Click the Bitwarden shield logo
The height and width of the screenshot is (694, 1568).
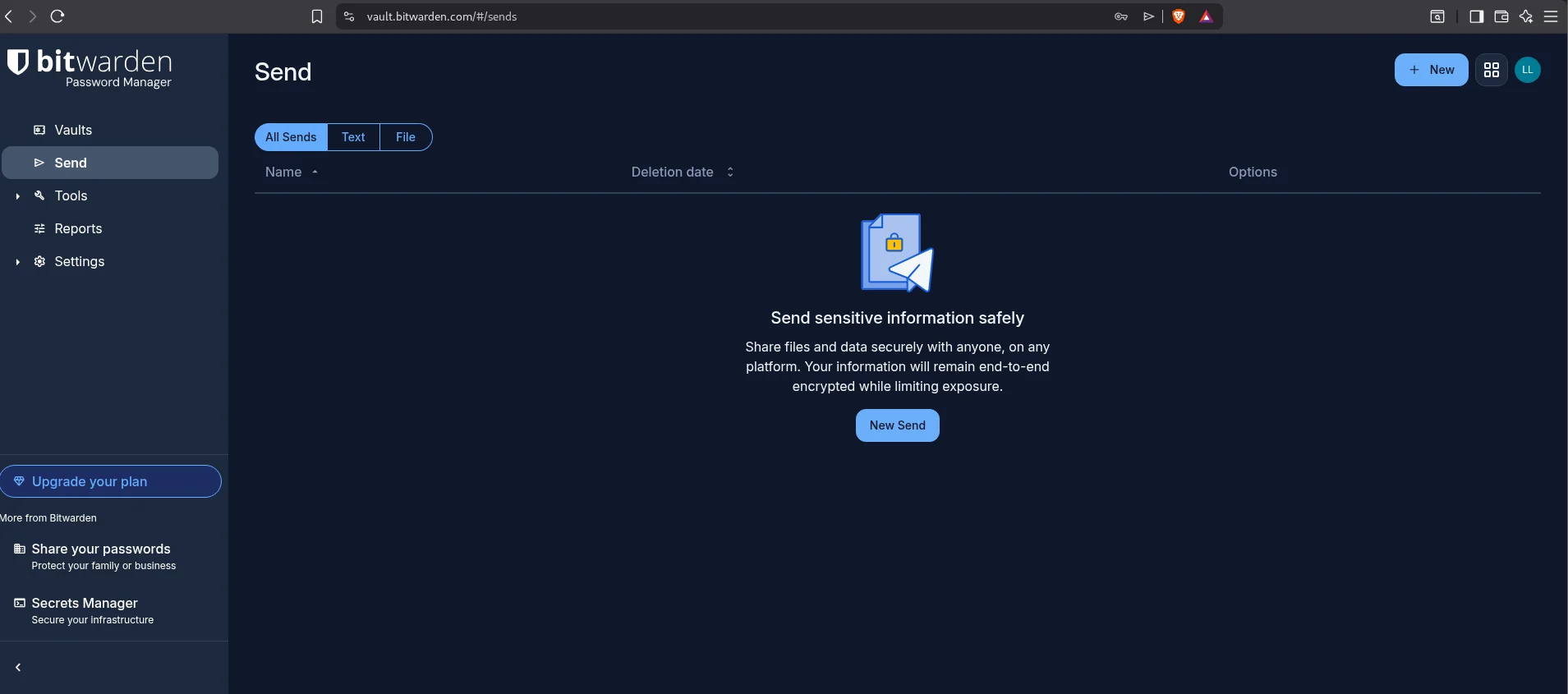pyautogui.click(x=18, y=62)
